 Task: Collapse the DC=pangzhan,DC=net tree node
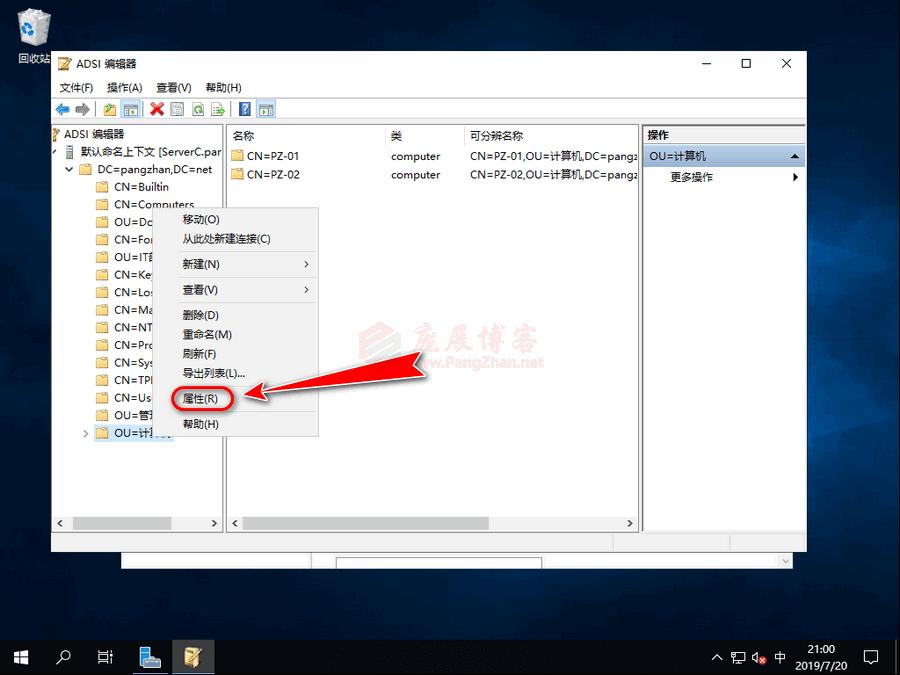coord(69,169)
